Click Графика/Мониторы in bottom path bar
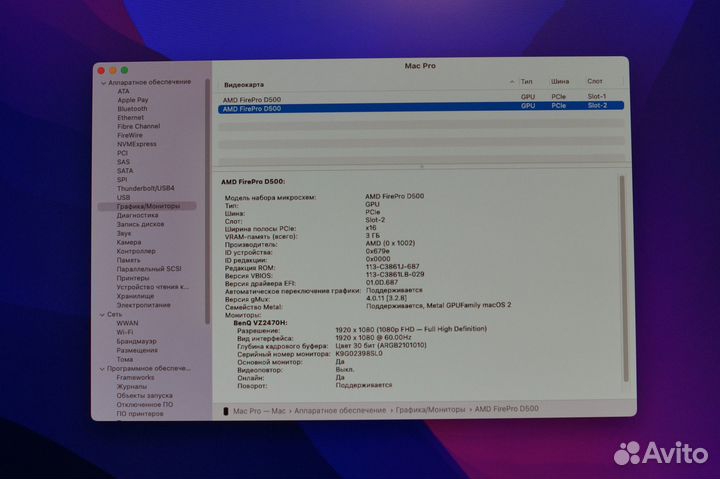The height and width of the screenshot is (479, 720). tap(431, 410)
